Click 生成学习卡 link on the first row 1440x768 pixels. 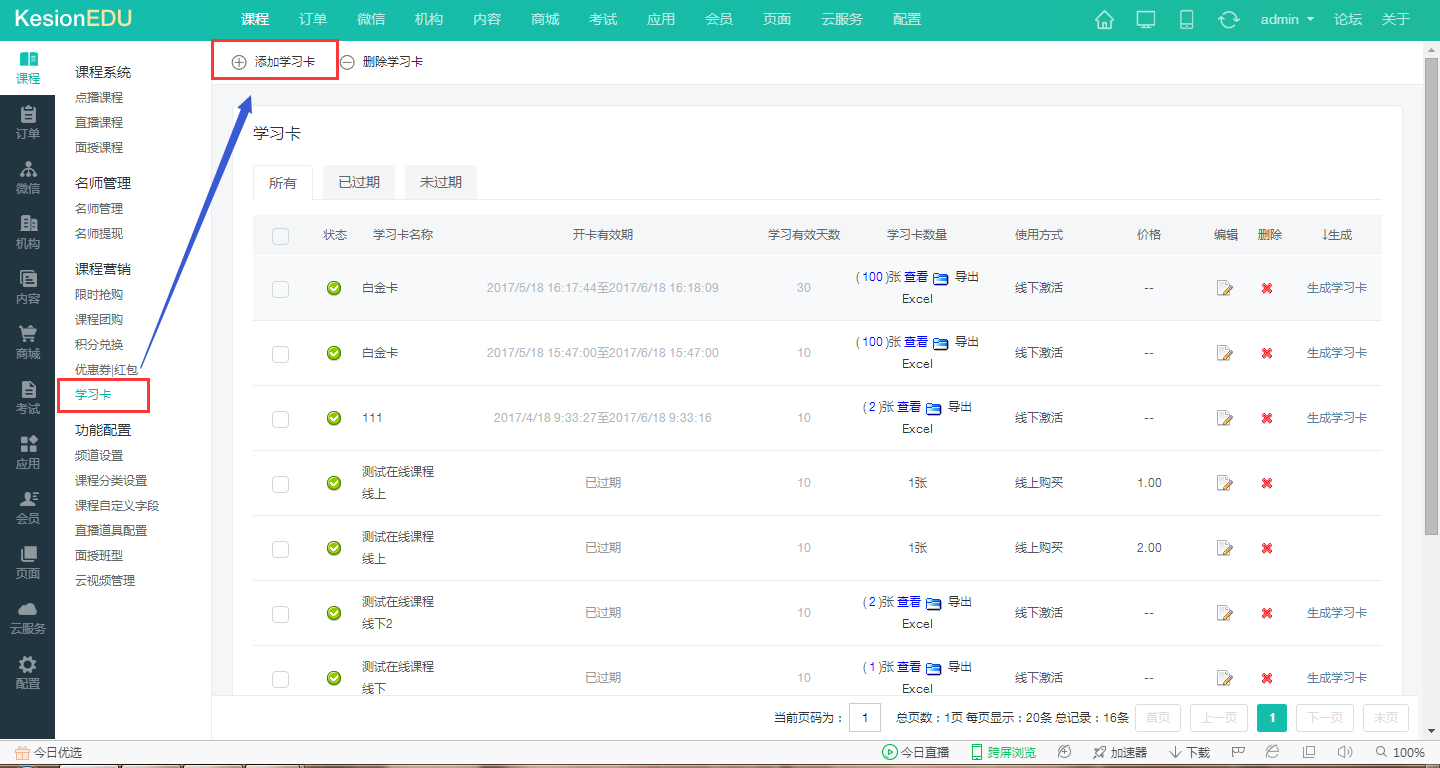(1338, 287)
